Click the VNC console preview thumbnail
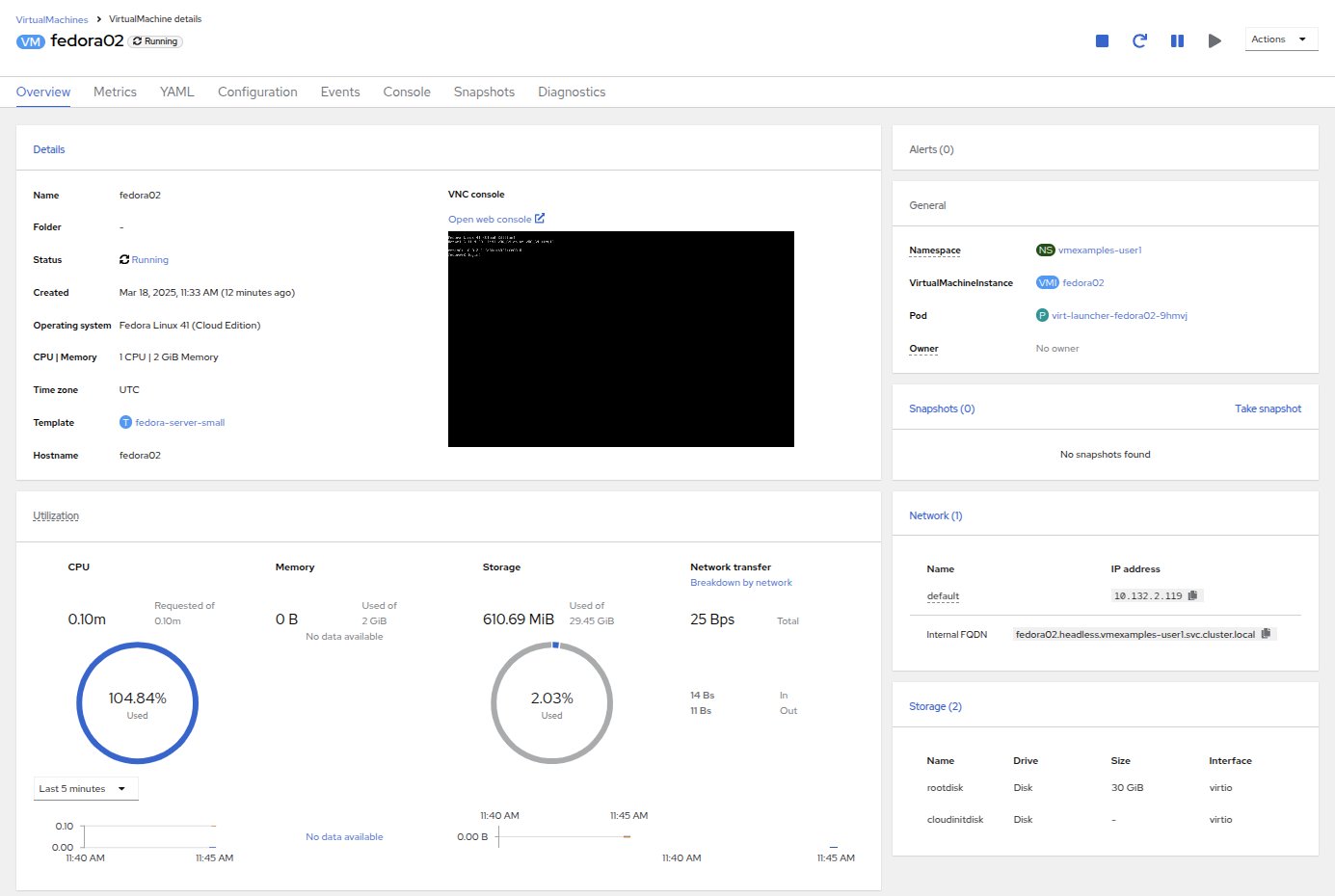 tap(621, 339)
